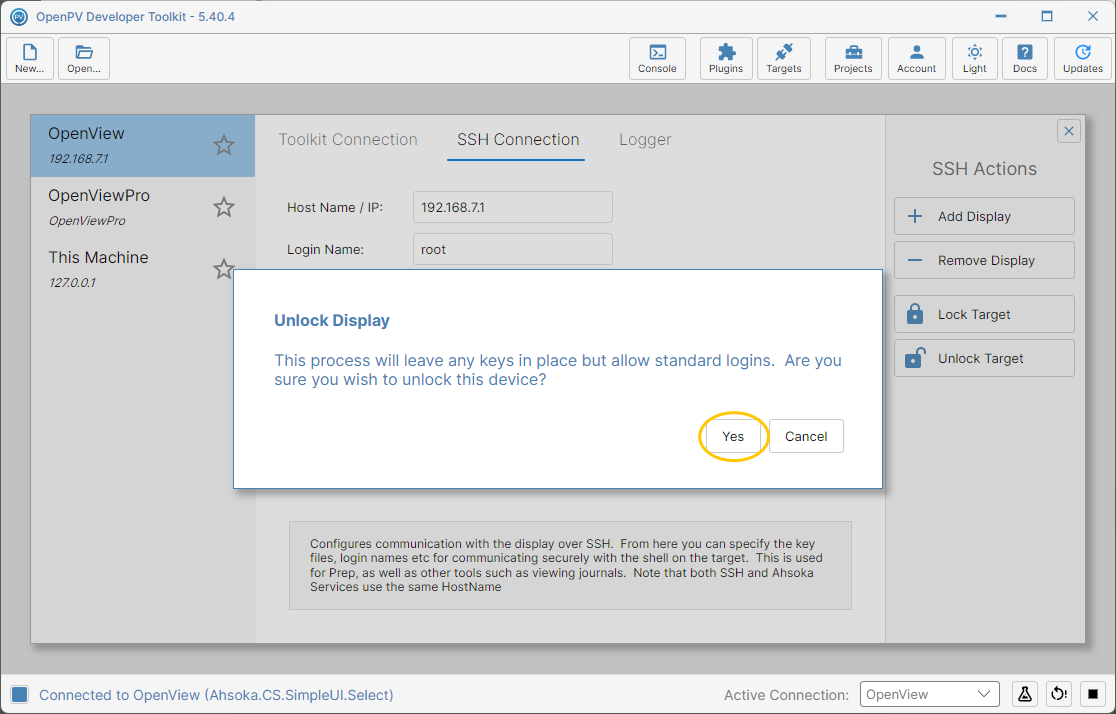Click the Host Name / IP field
The image size is (1116, 714).
512,207
